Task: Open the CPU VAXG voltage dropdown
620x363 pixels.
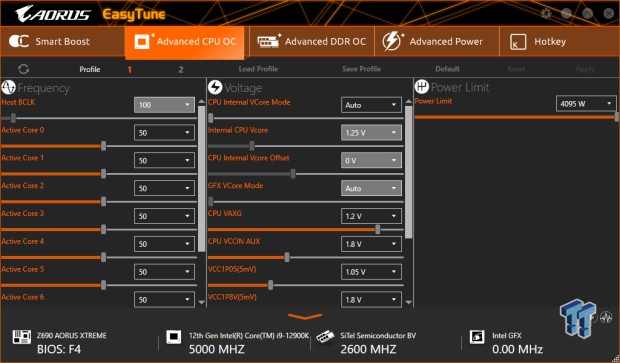Action: [371, 216]
